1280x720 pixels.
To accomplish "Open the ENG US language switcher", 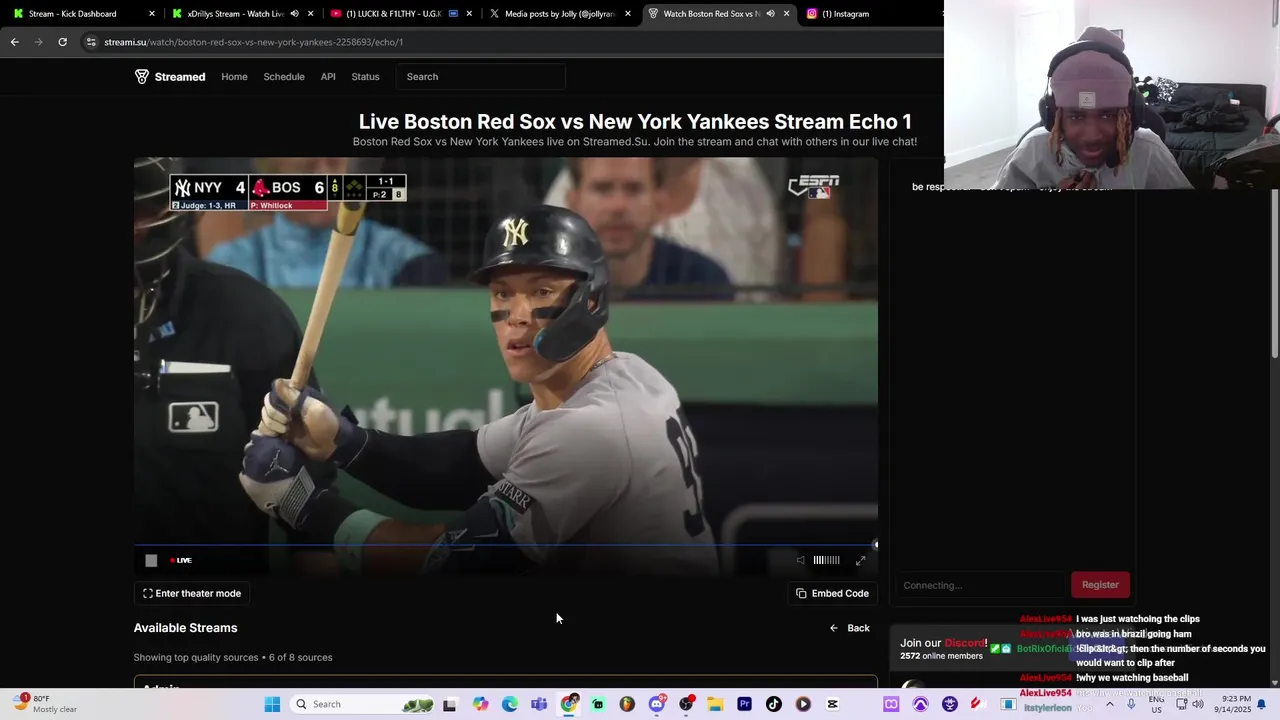I will coord(1156,704).
